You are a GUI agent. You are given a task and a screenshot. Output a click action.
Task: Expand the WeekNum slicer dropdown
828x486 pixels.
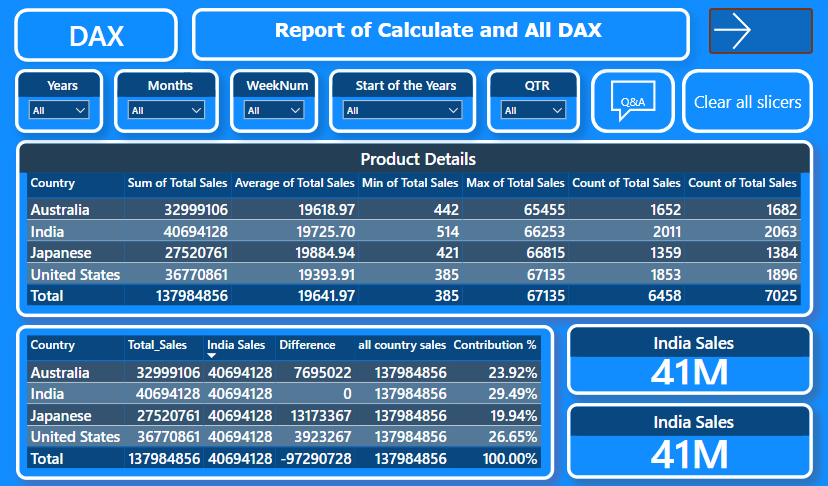[x=274, y=110]
